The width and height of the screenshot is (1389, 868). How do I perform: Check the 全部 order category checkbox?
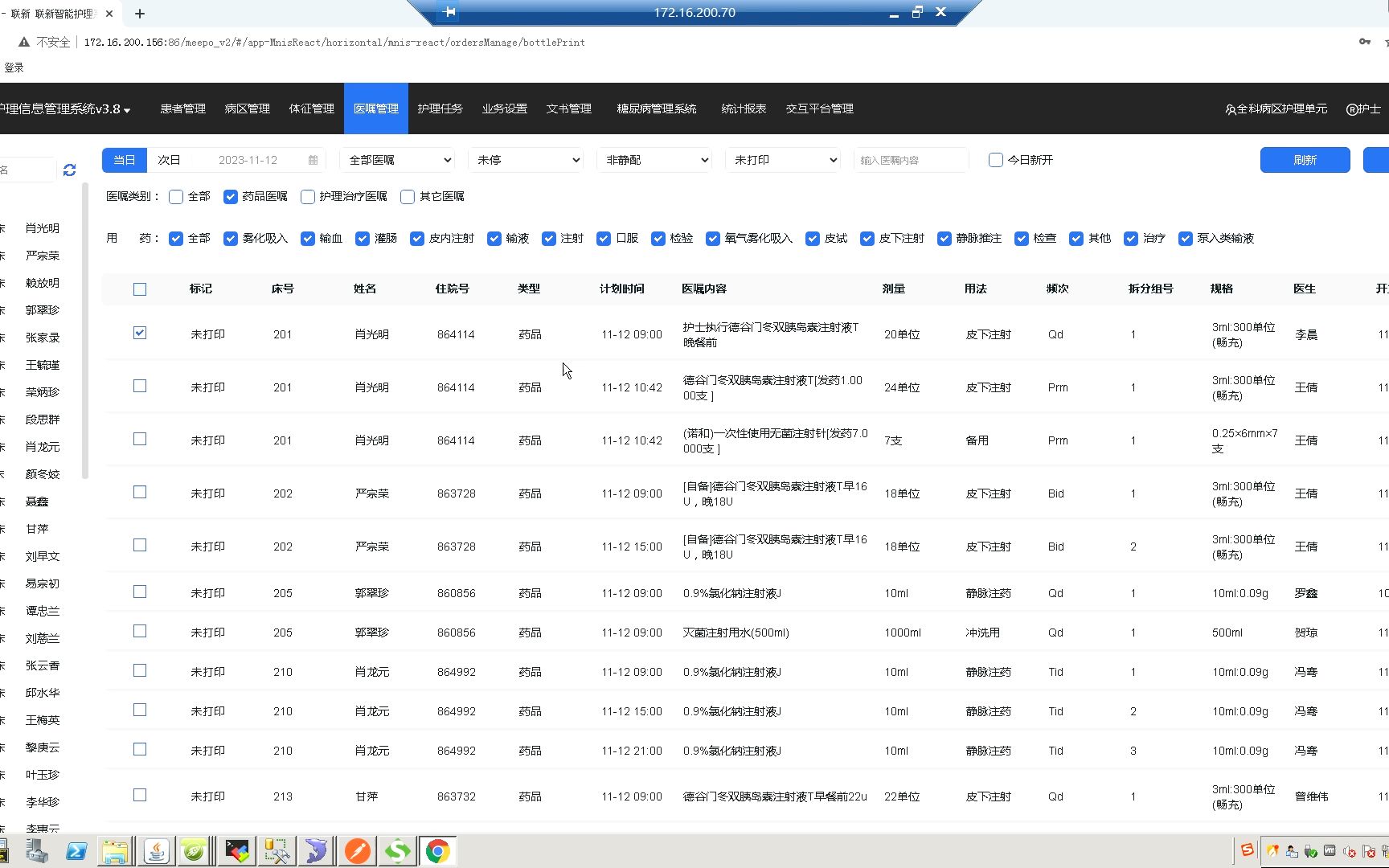tap(176, 197)
